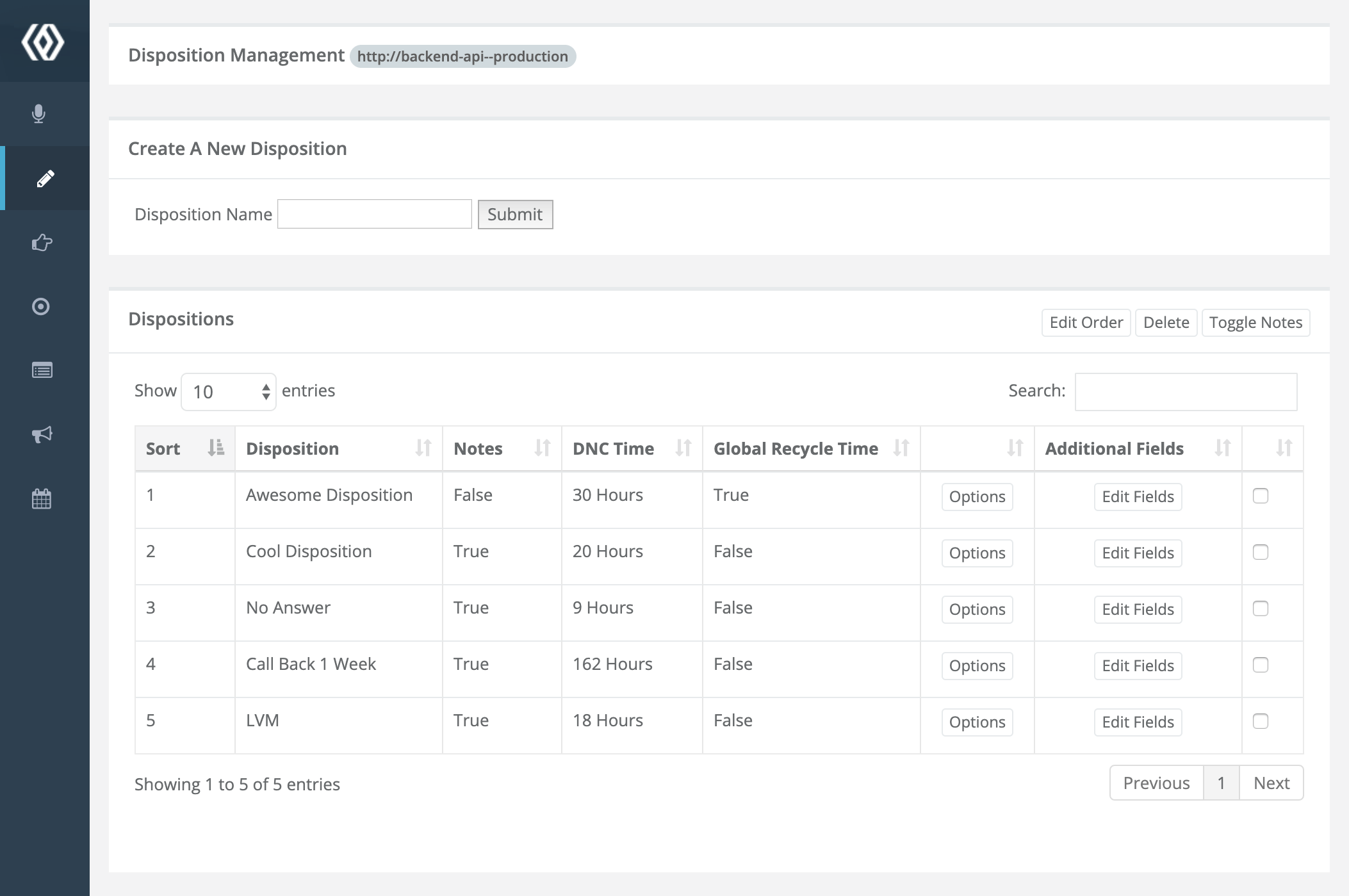Go to Next page

coord(1271,783)
